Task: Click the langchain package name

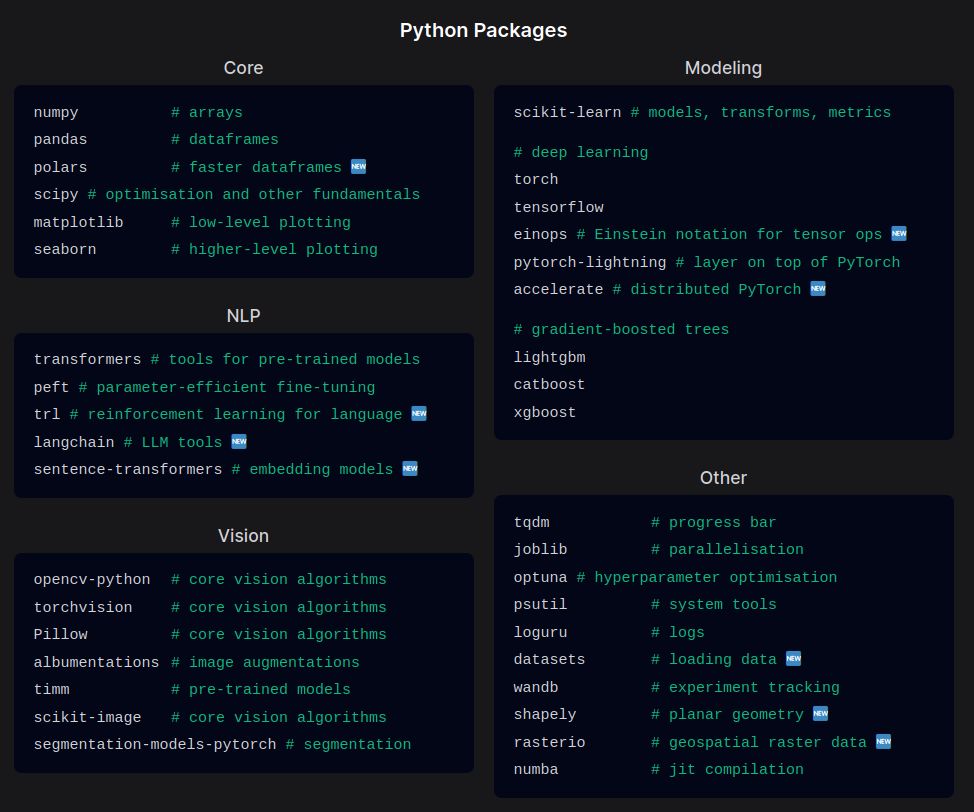Action: (74, 442)
